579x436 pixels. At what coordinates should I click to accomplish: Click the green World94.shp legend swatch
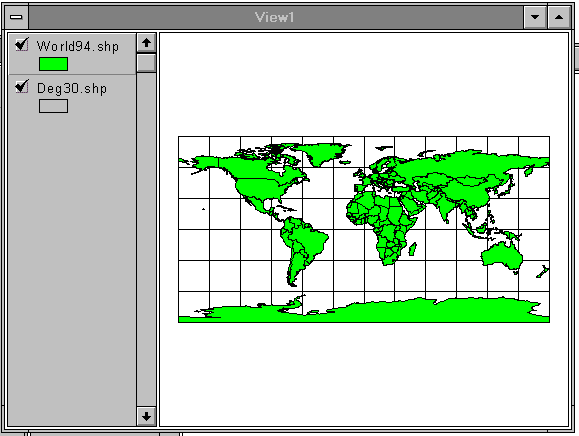pos(54,64)
